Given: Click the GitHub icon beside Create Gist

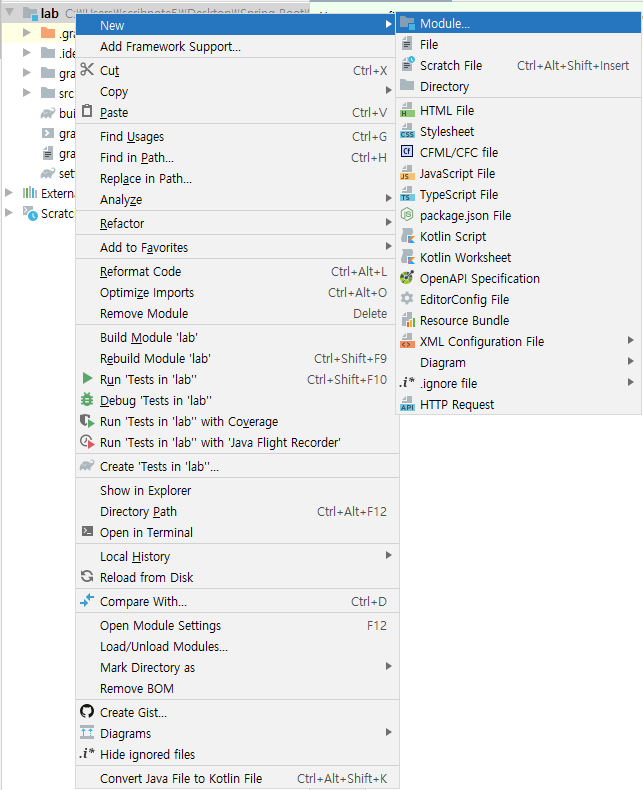Looking at the screenshot, I should tap(87, 712).
